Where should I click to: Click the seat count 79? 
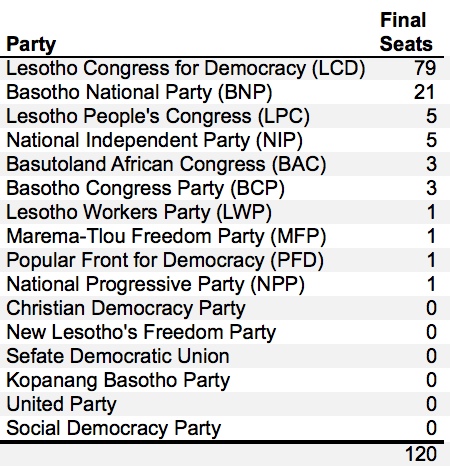tap(425, 68)
